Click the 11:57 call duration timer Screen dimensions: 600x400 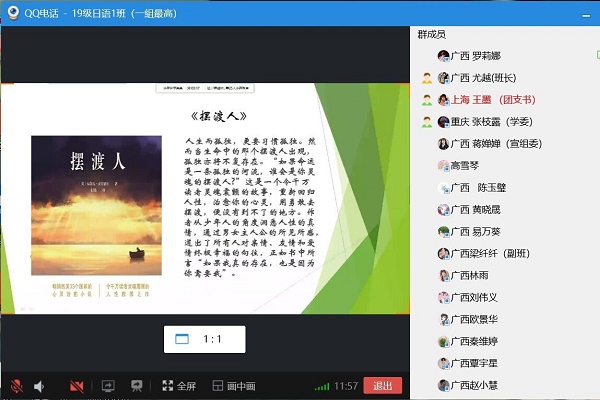[x=346, y=386]
